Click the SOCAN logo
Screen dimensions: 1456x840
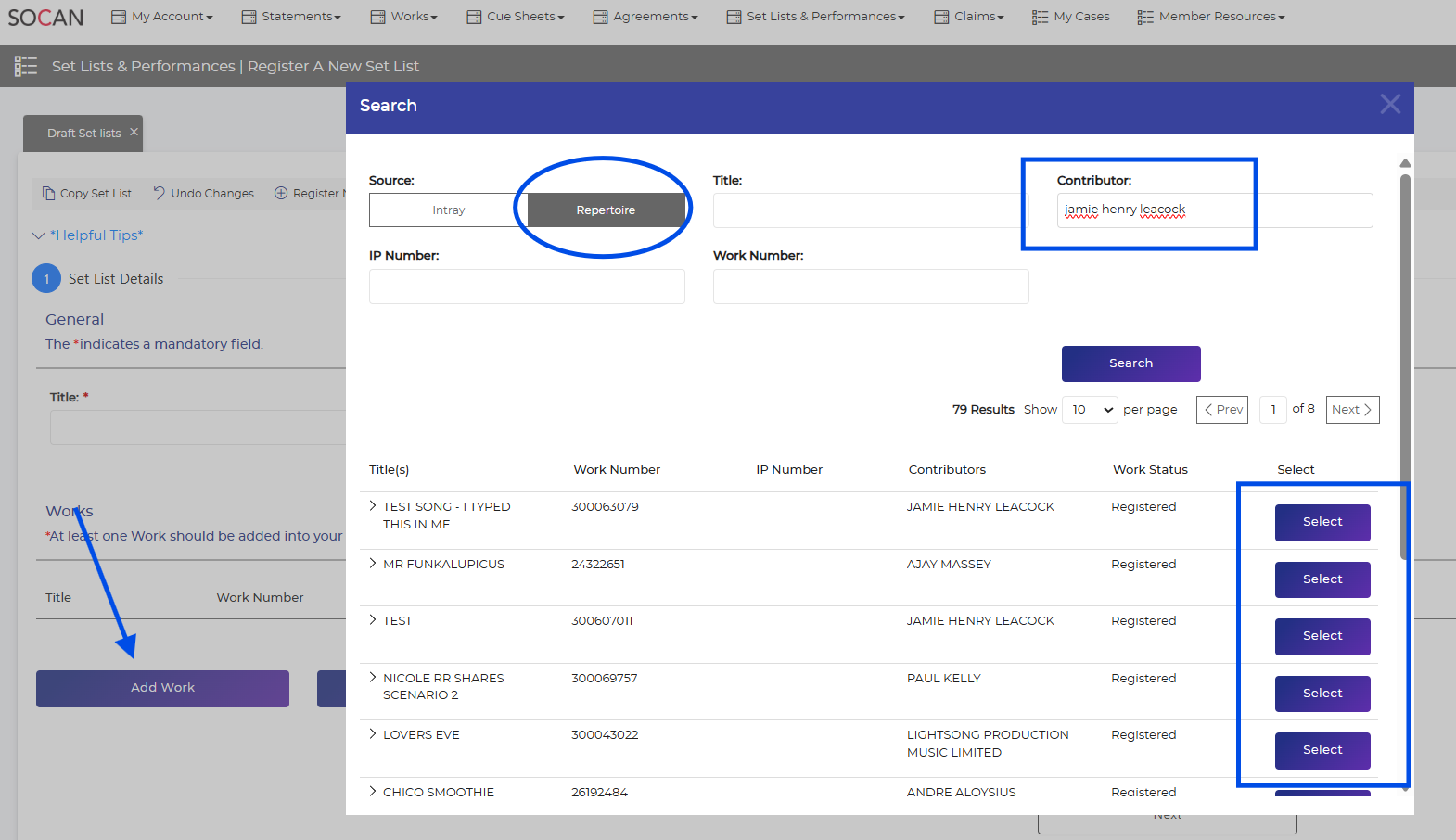point(45,18)
